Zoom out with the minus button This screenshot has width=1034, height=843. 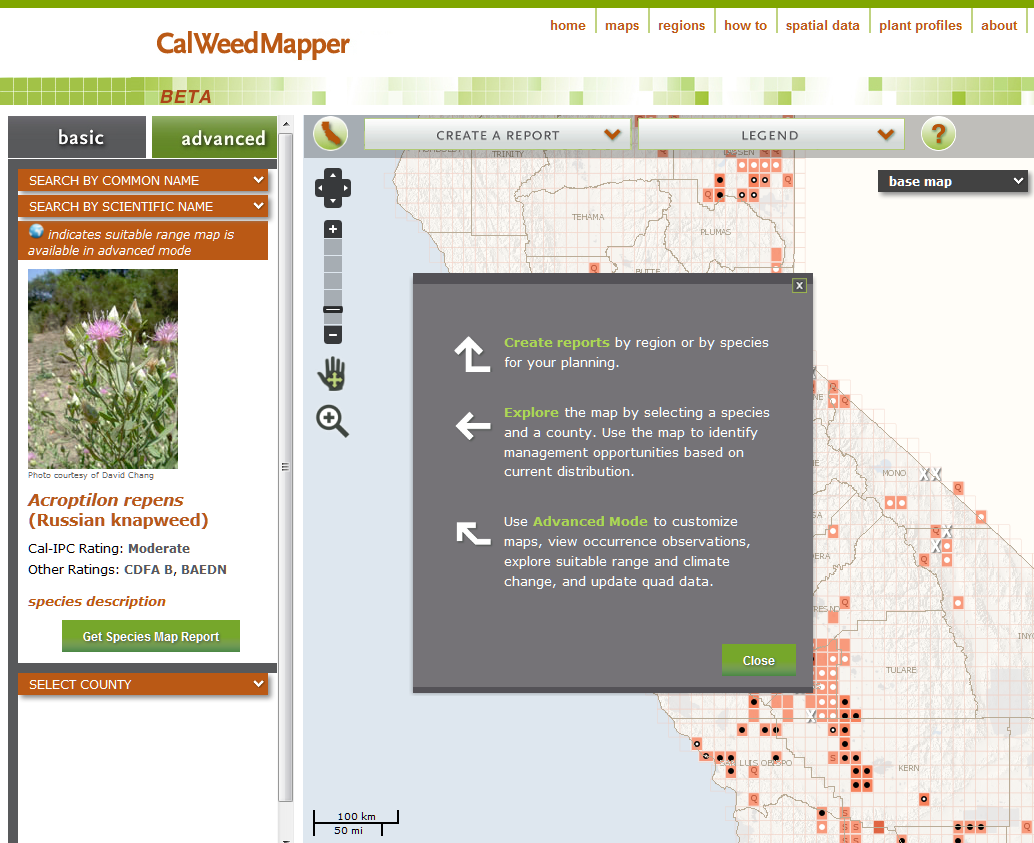[x=333, y=334]
